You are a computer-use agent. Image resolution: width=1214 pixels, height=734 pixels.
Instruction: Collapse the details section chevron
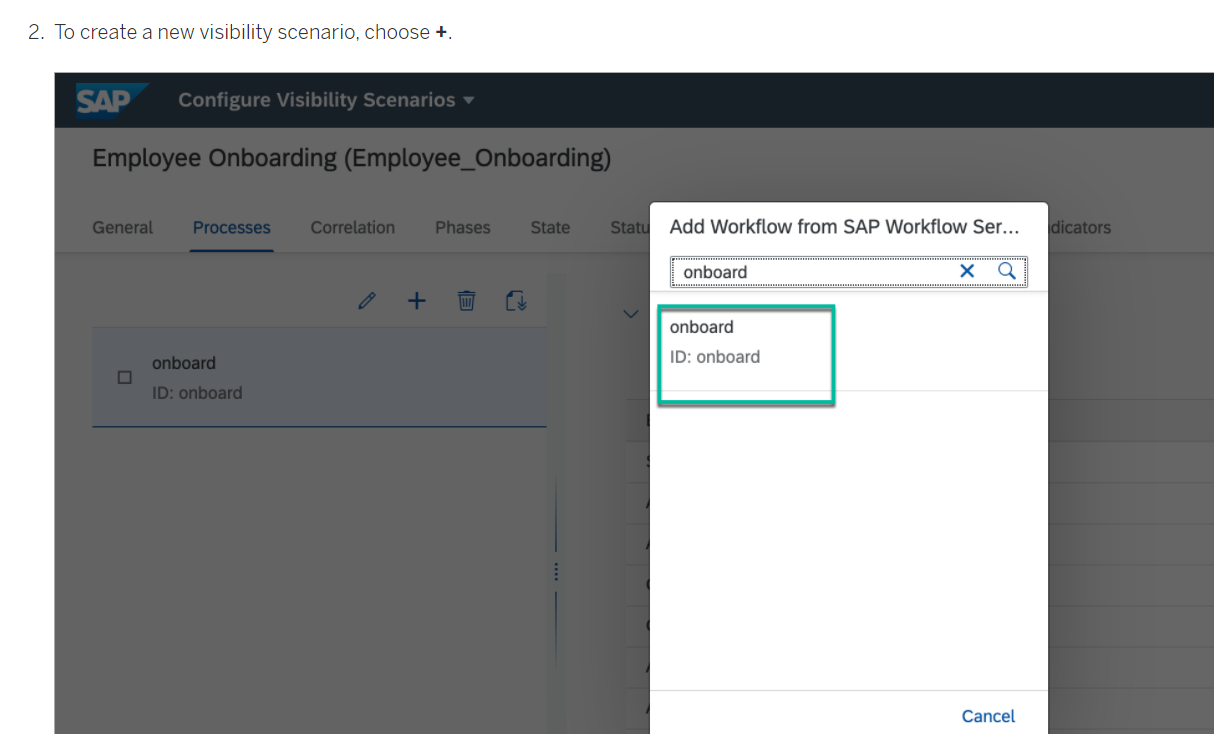[x=630, y=313]
